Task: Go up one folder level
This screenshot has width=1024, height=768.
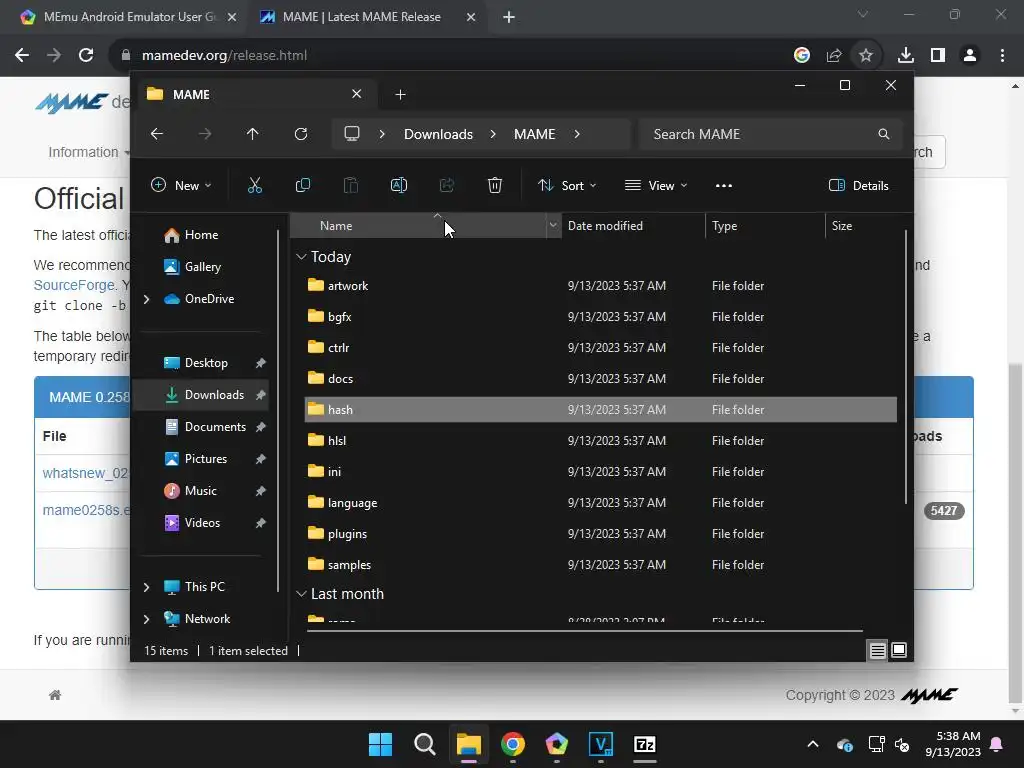Action: point(253,134)
